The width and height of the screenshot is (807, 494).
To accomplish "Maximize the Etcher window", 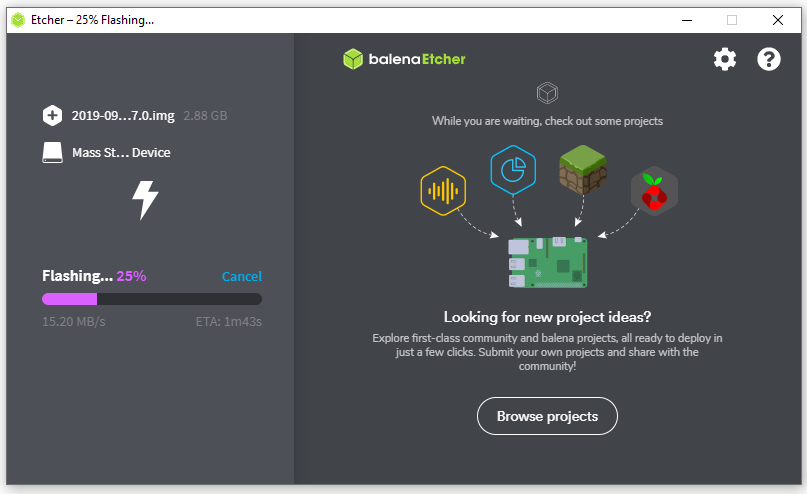I will pyautogui.click(x=732, y=20).
